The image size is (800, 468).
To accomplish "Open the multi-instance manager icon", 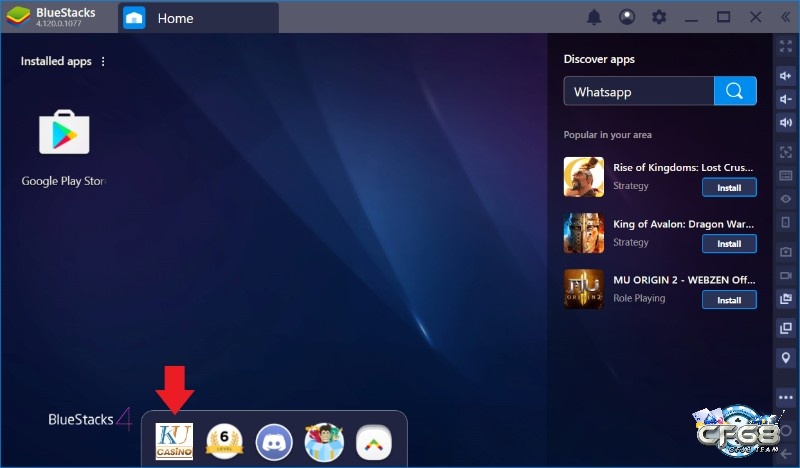I will pos(786,328).
